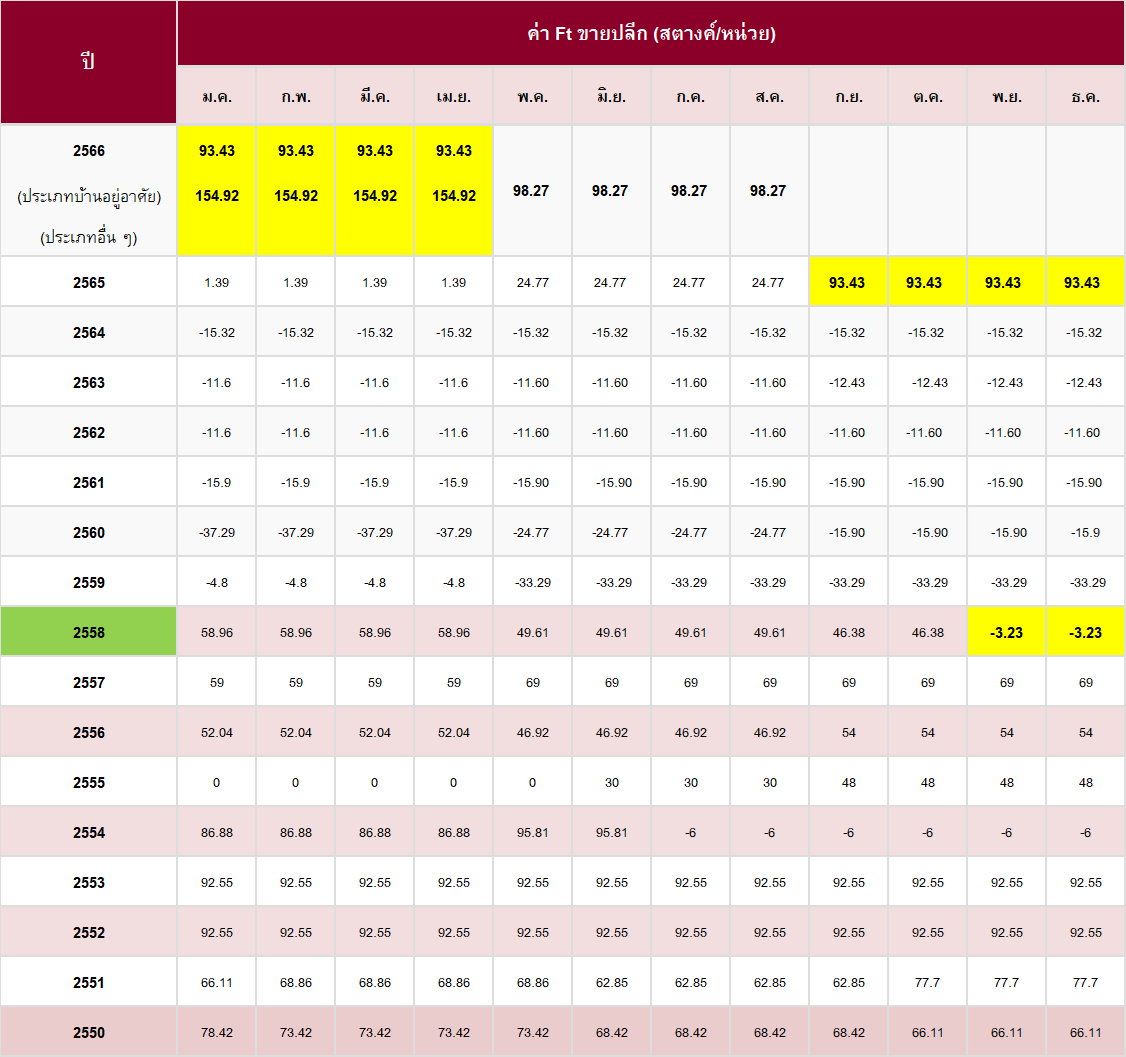Select the 2566 year row label
Image resolution: width=1126 pixels, height=1057 pixels.
(x=88, y=151)
